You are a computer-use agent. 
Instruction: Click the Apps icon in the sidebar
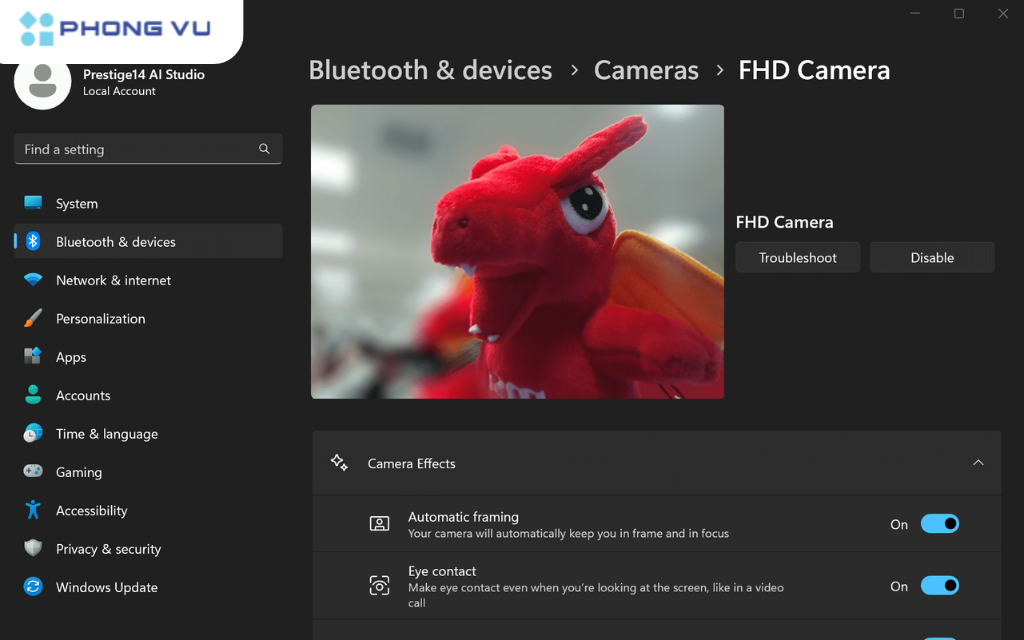(x=33, y=357)
